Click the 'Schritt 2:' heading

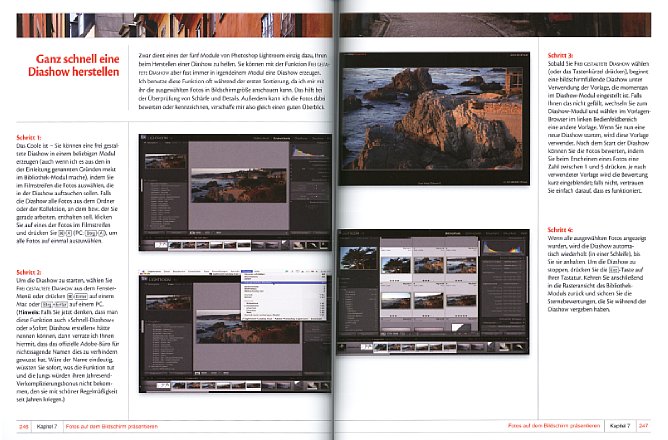29,272
